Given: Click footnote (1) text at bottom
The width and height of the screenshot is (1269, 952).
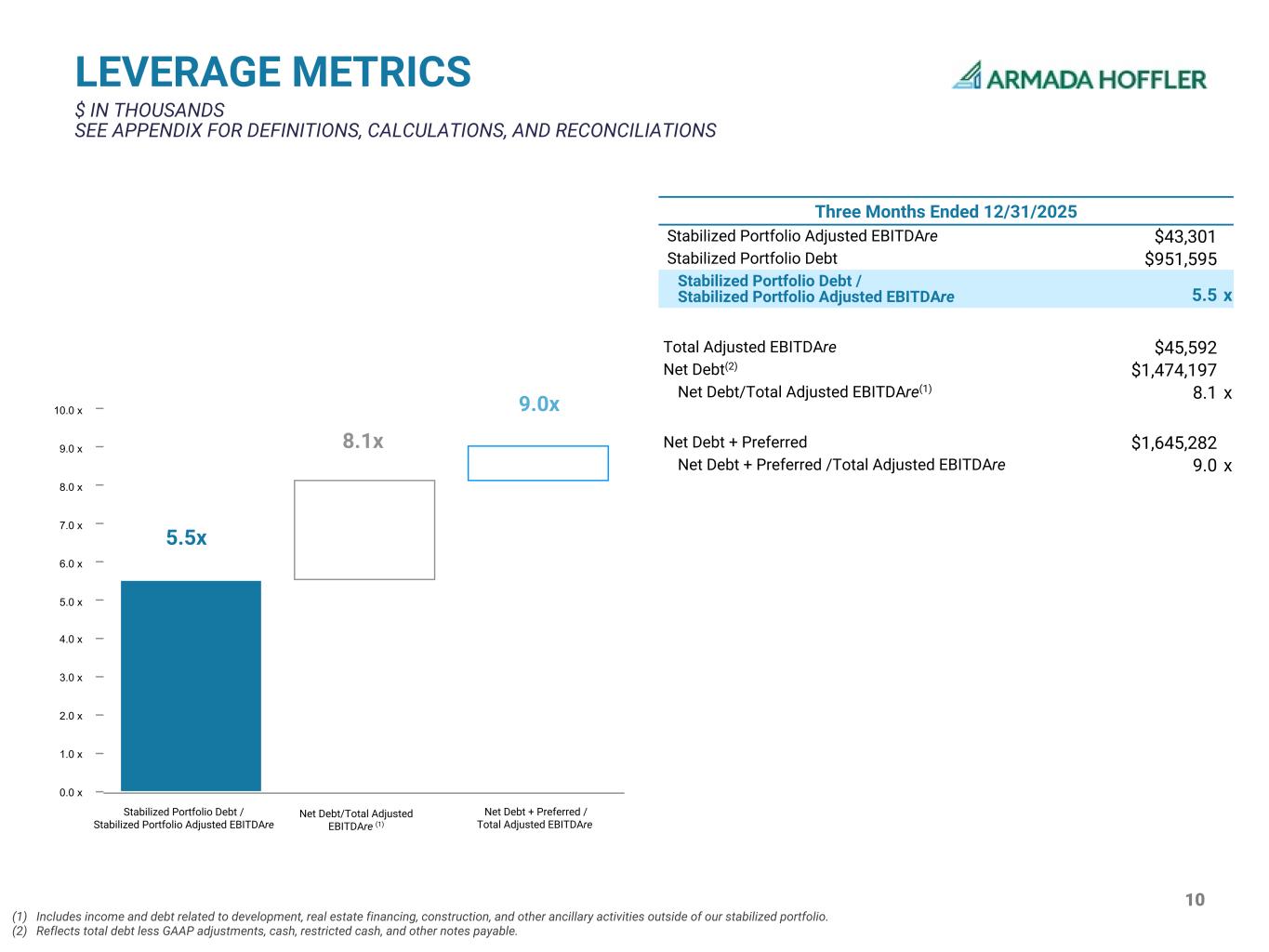Looking at the screenshot, I should tap(420, 917).
